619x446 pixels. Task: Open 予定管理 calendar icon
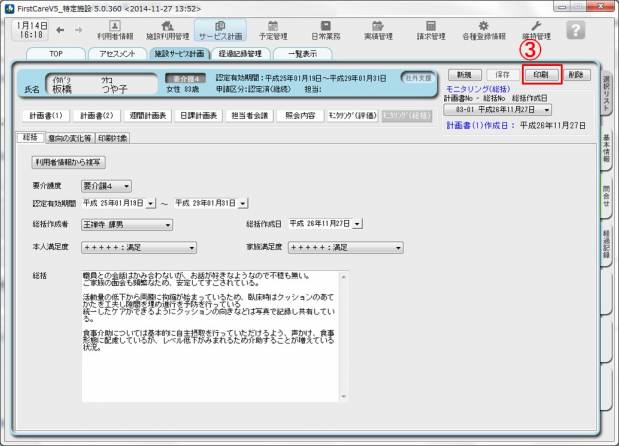pos(273,30)
